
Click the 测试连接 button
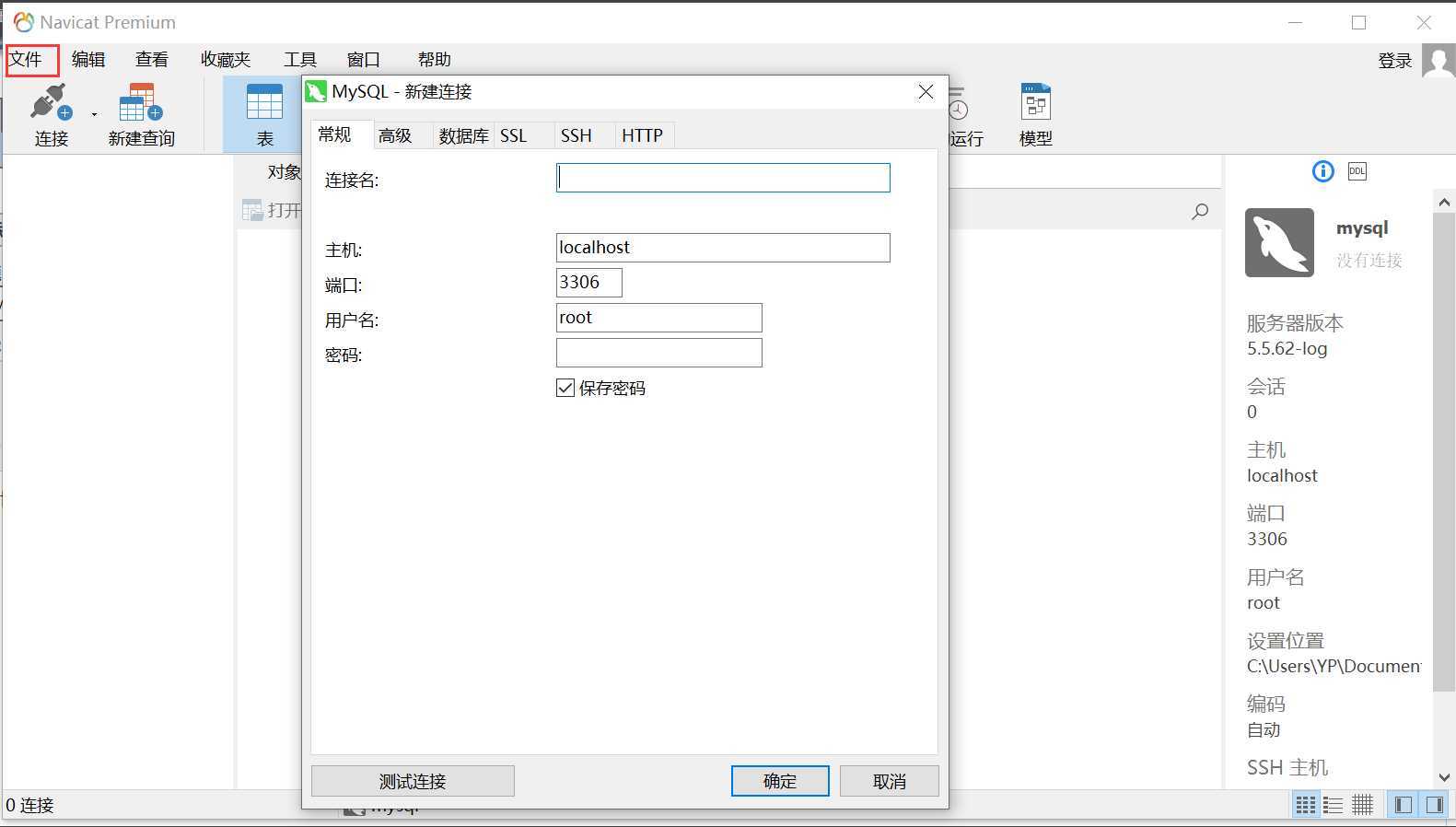click(x=413, y=781)
